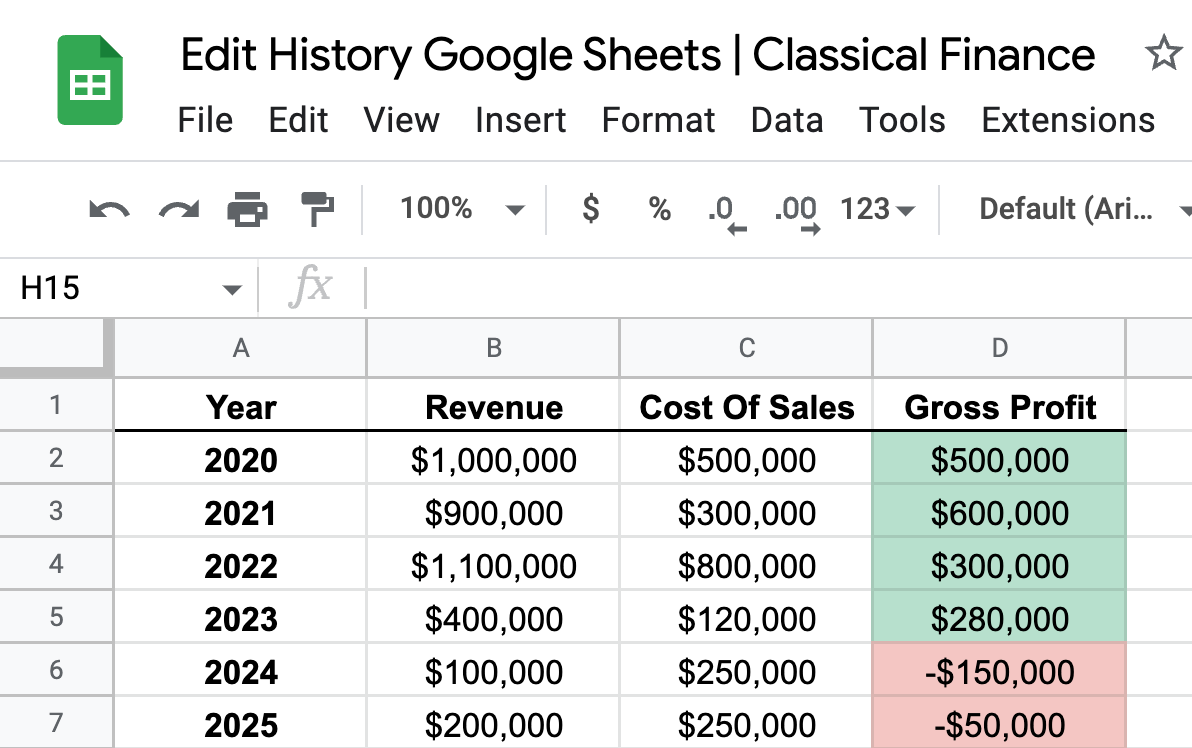
Task: Open the Format menu
Action: pos(658,120)
